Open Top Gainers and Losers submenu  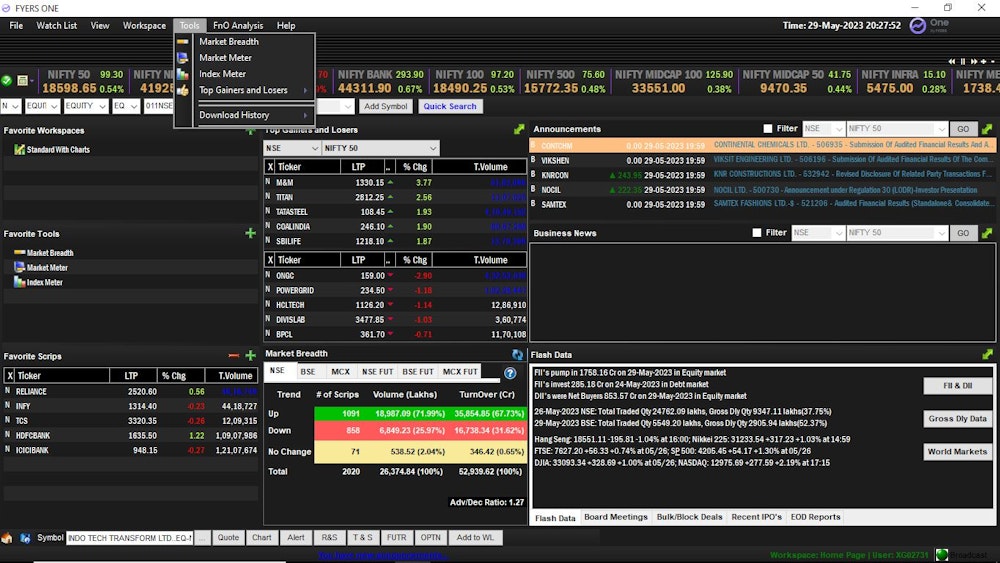pos(244,90)
